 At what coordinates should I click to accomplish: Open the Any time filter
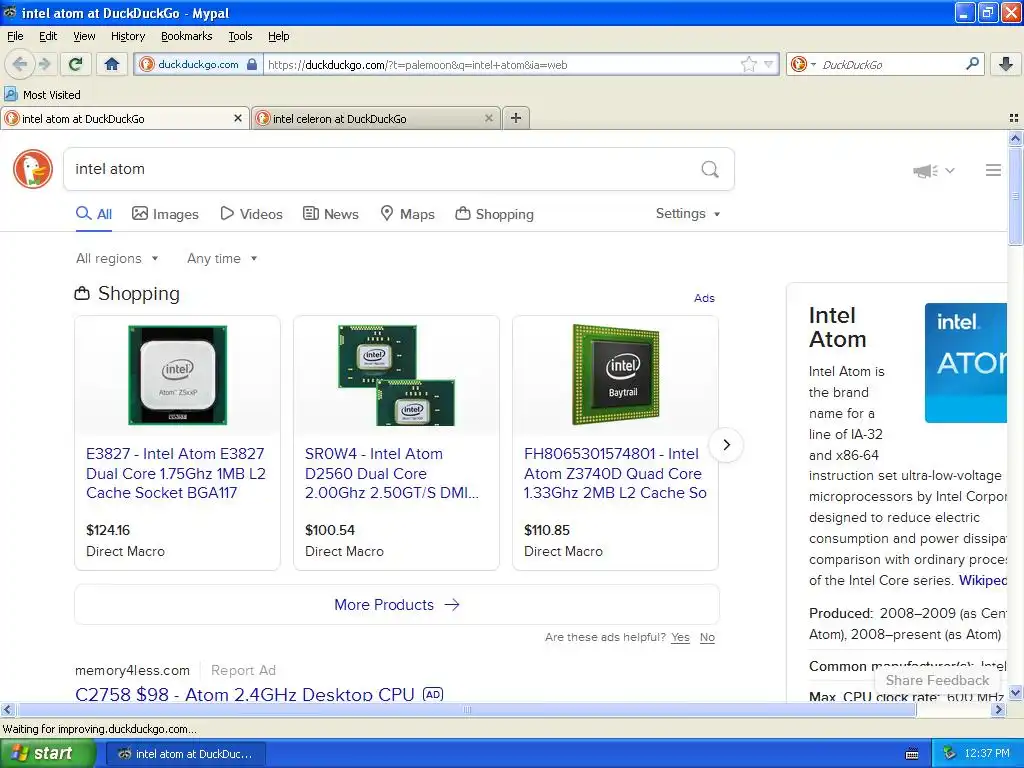[222, 259]
